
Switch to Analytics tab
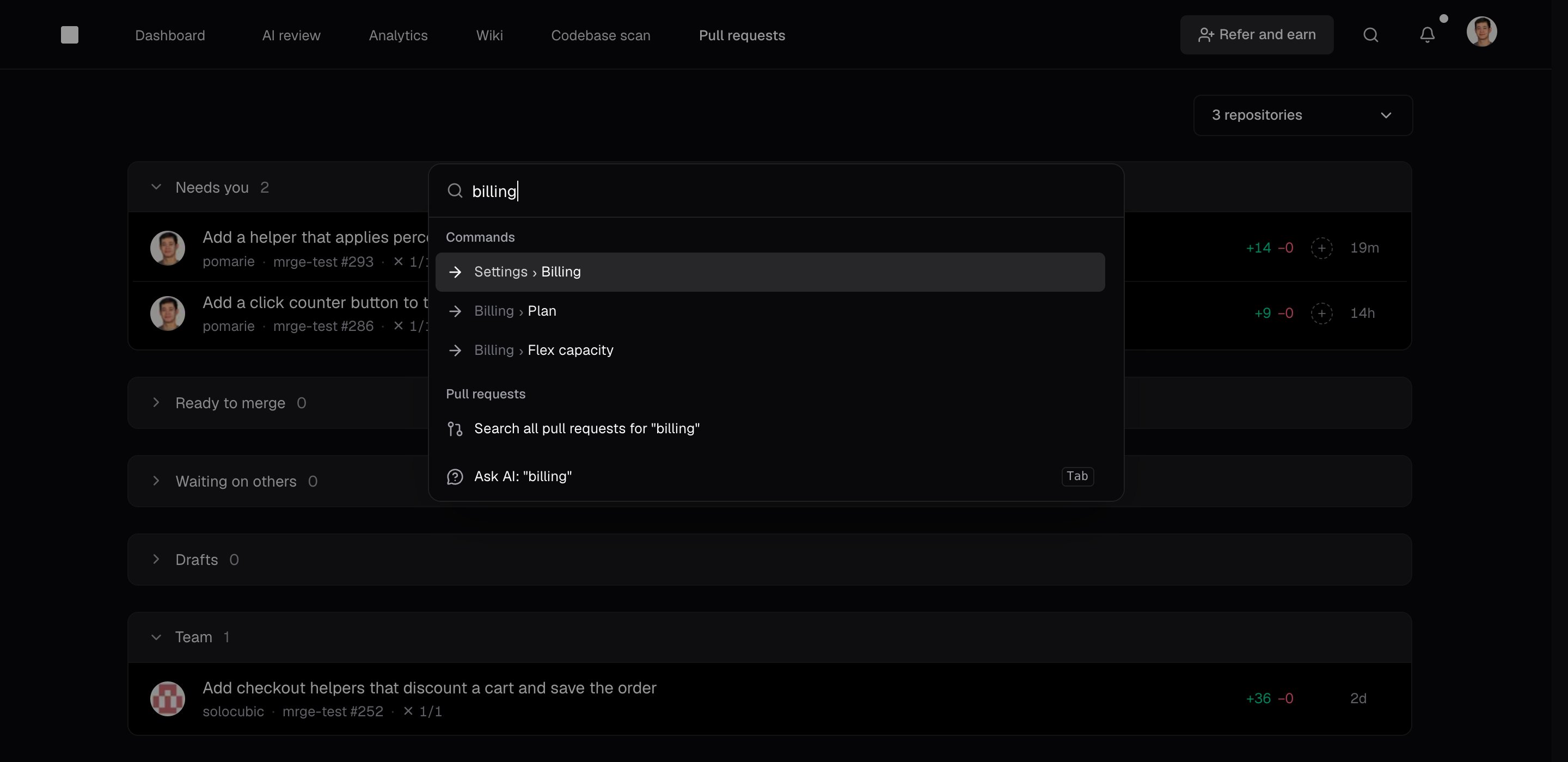pos(398,35)
